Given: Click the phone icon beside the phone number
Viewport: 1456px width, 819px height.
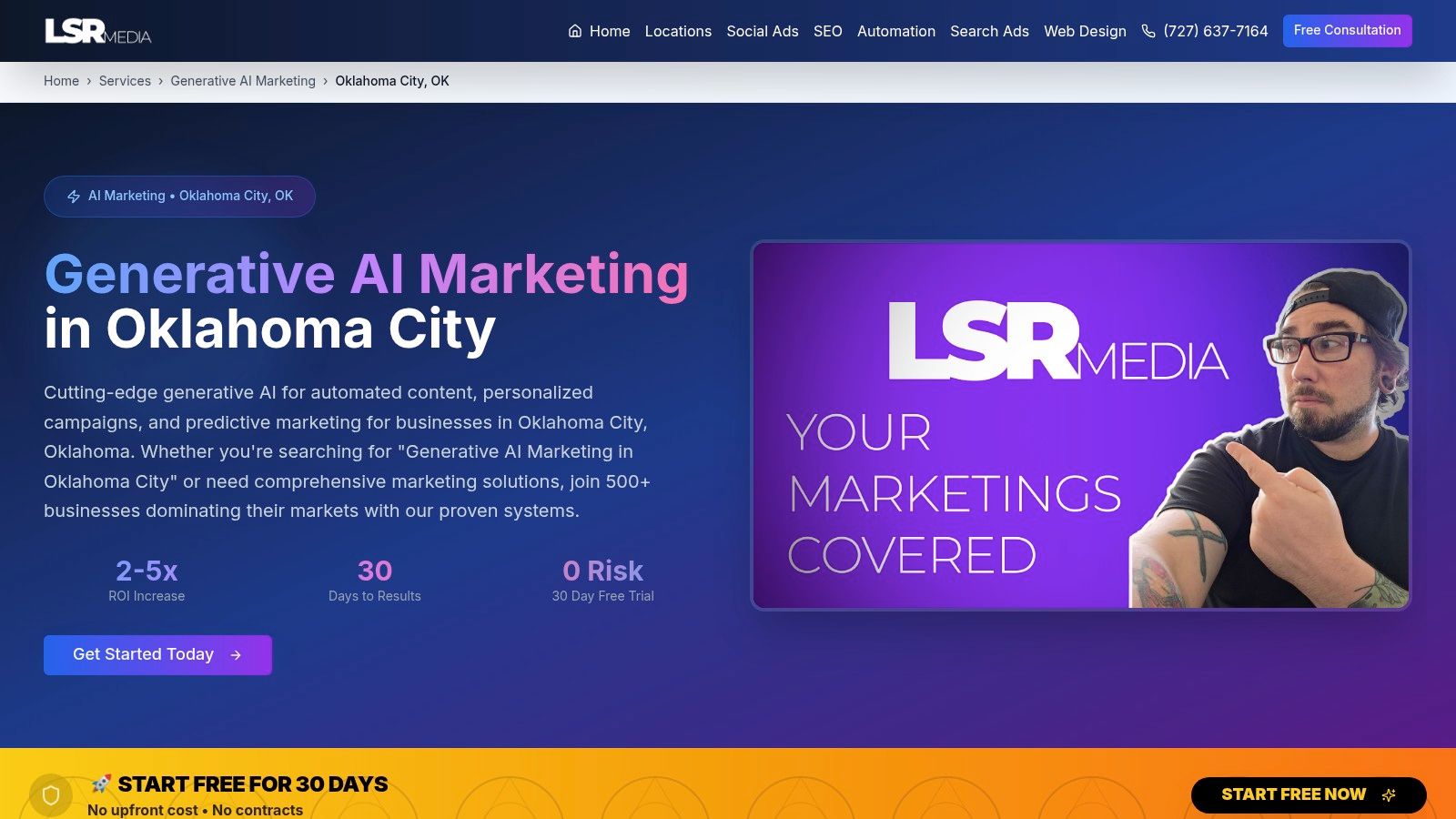Looking at the screenshot, I should point(1148,31).
